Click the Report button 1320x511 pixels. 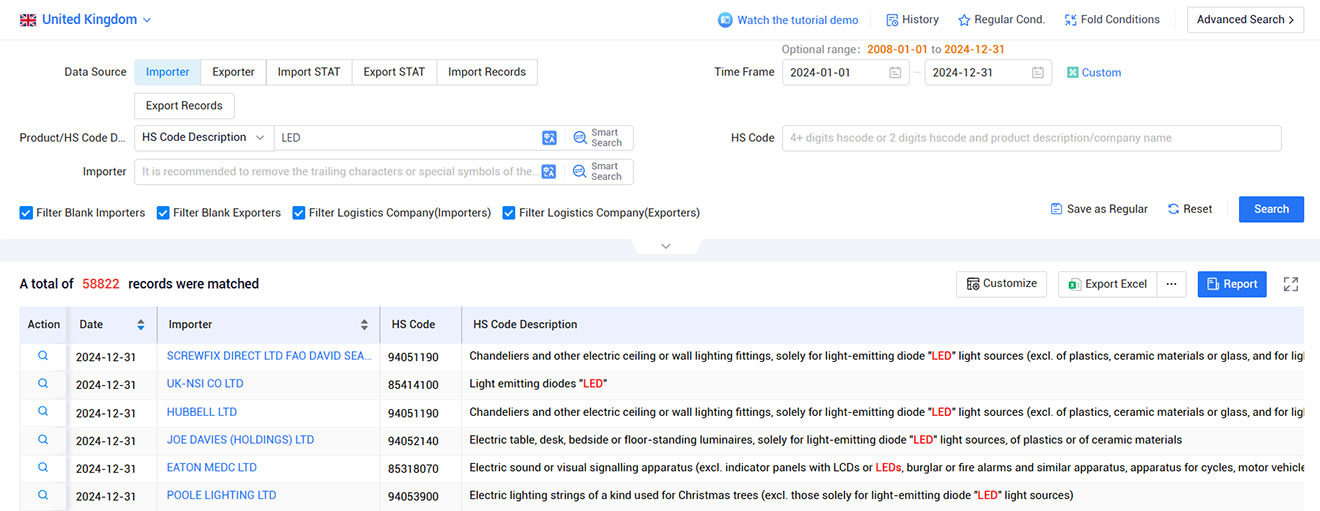point(1232,284)
